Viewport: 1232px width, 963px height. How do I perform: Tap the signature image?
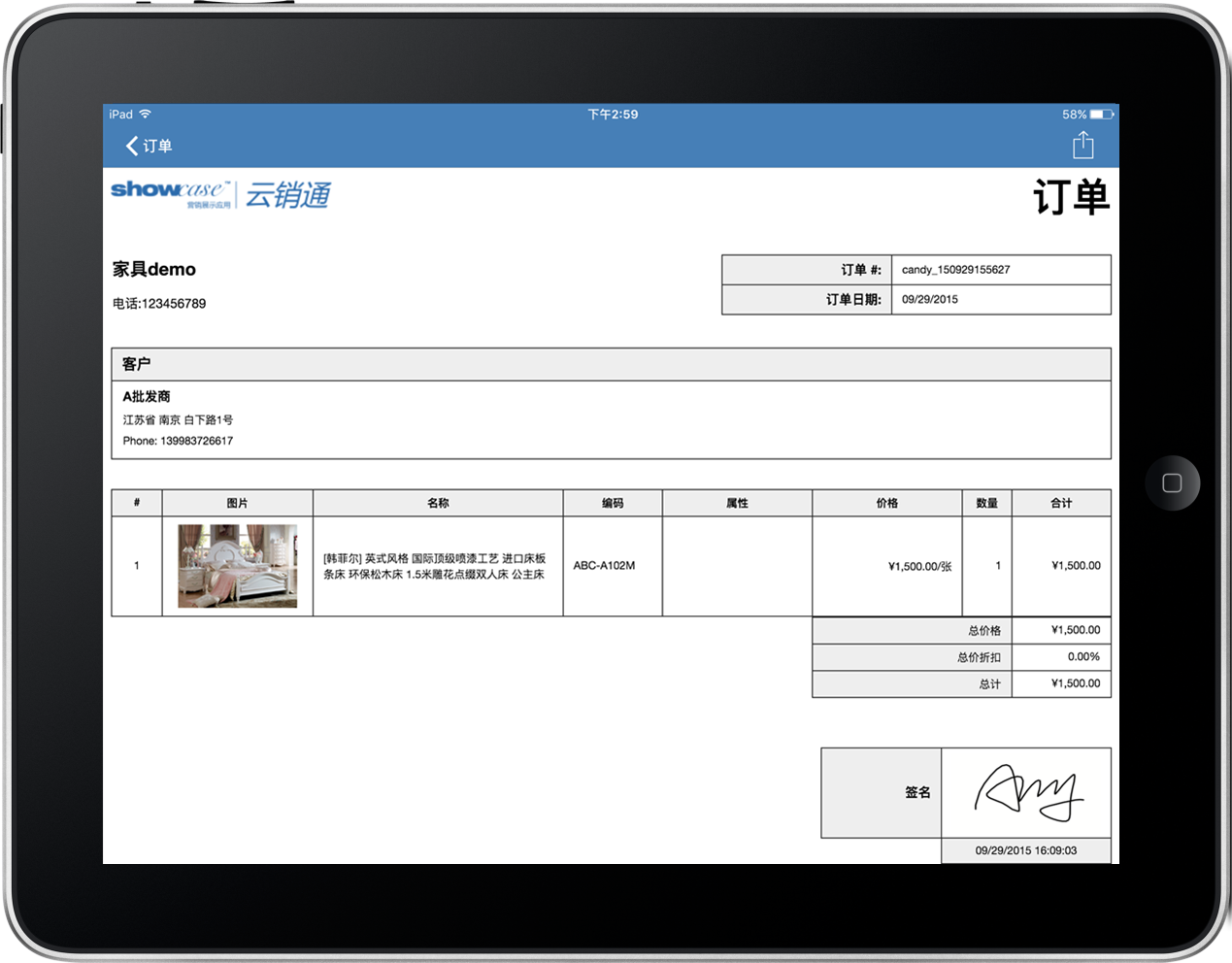click(x=1028, y=792)
